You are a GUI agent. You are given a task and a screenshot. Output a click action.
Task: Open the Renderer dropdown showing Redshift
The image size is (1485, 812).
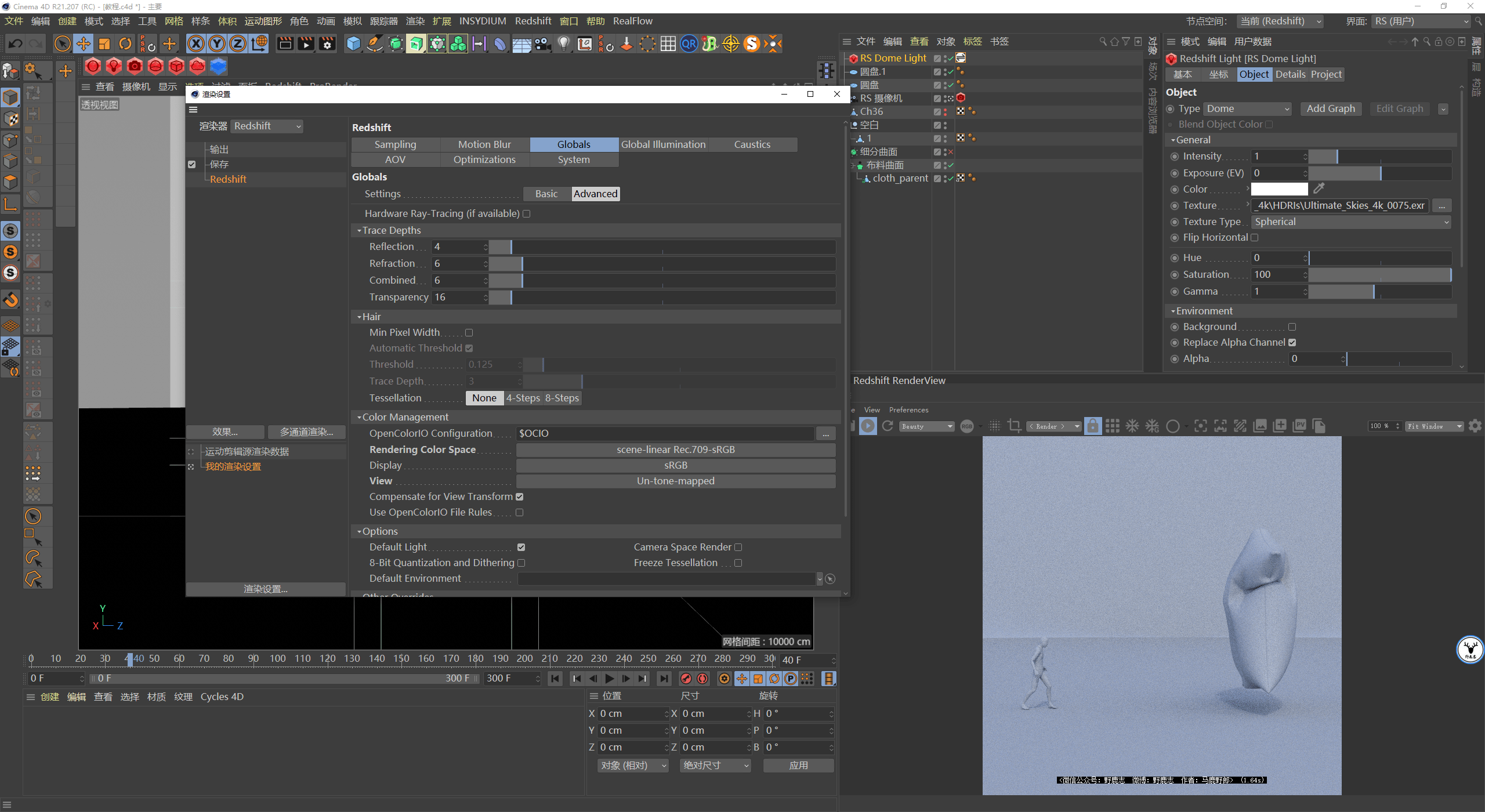click(x=267, y=126)
